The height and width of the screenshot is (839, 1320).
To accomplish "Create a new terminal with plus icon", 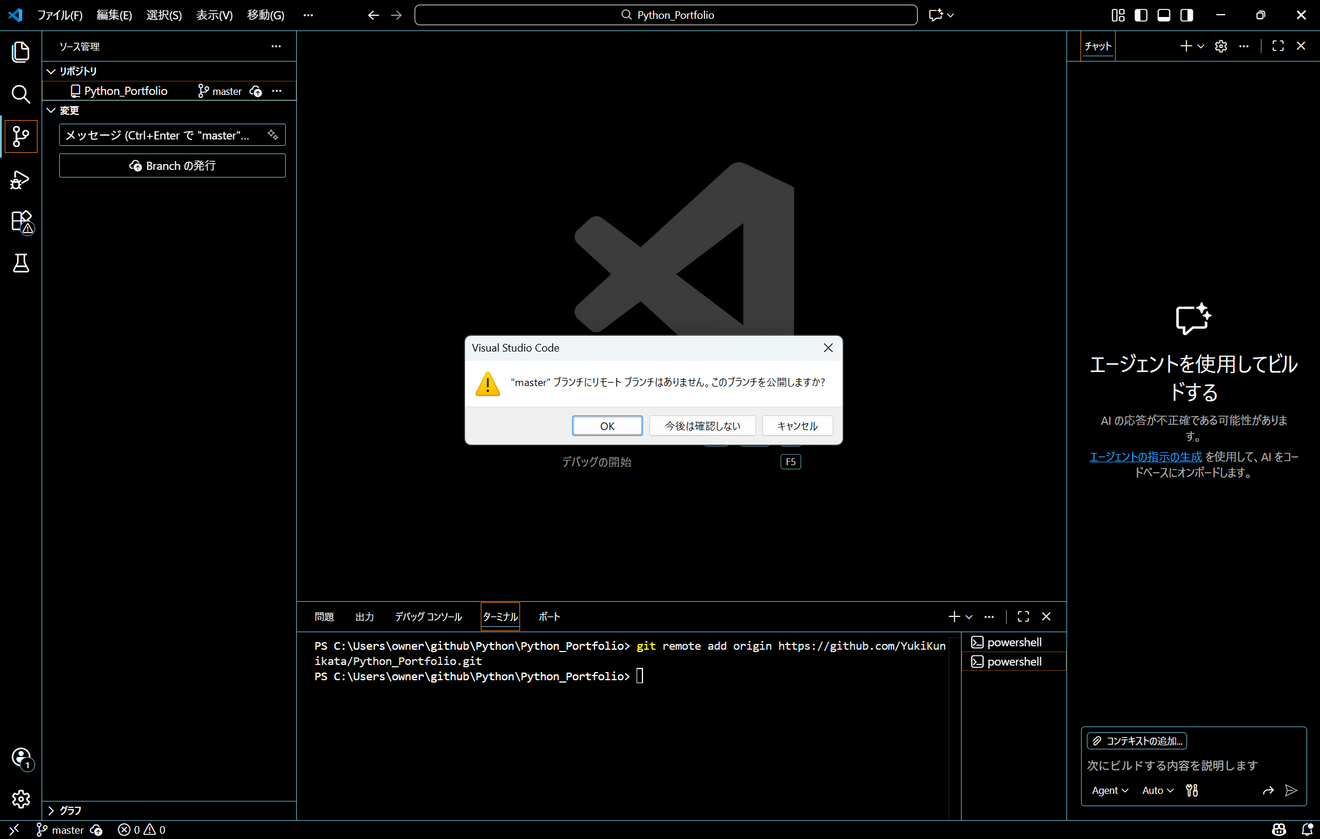I will coord(954,616).
